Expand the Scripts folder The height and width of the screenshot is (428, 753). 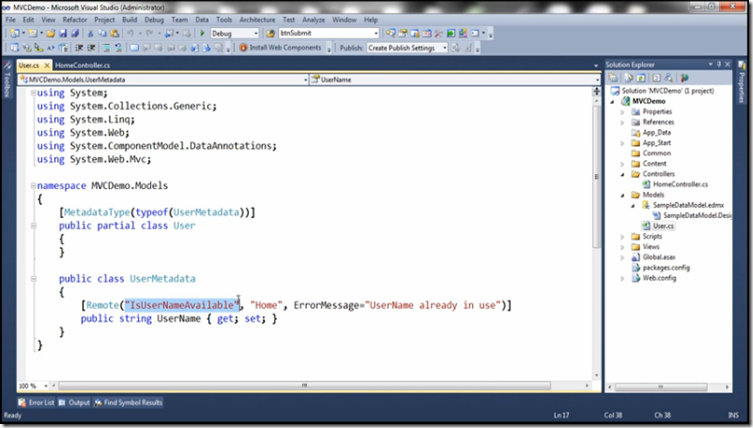pyautogui.click(x=622, y=236)
